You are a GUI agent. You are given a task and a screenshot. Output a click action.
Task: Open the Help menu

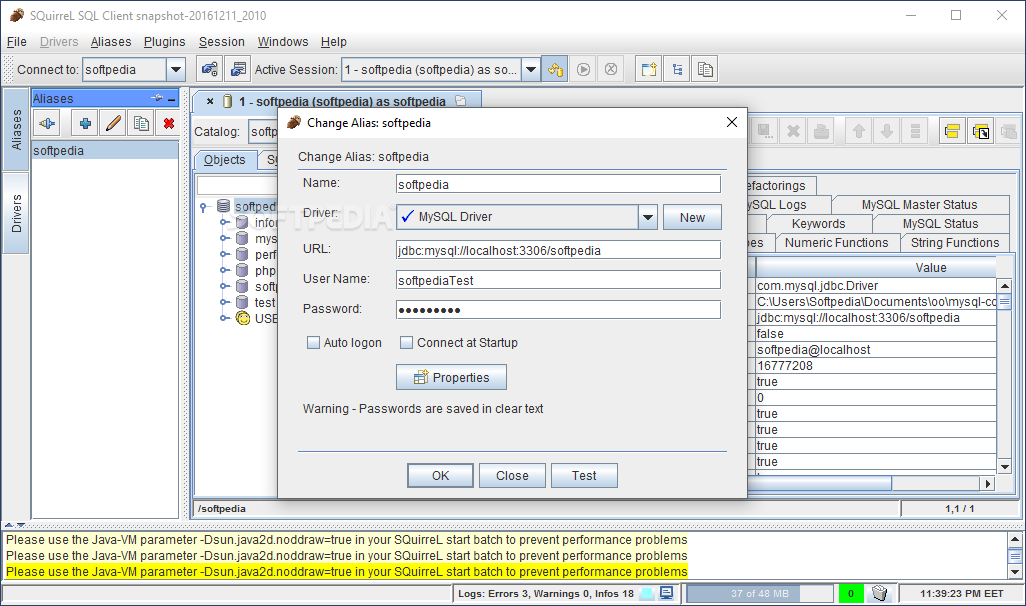tap(334, 42)
